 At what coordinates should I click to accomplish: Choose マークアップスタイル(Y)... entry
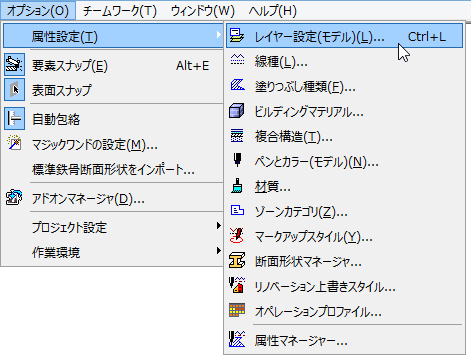pos(345,236)
